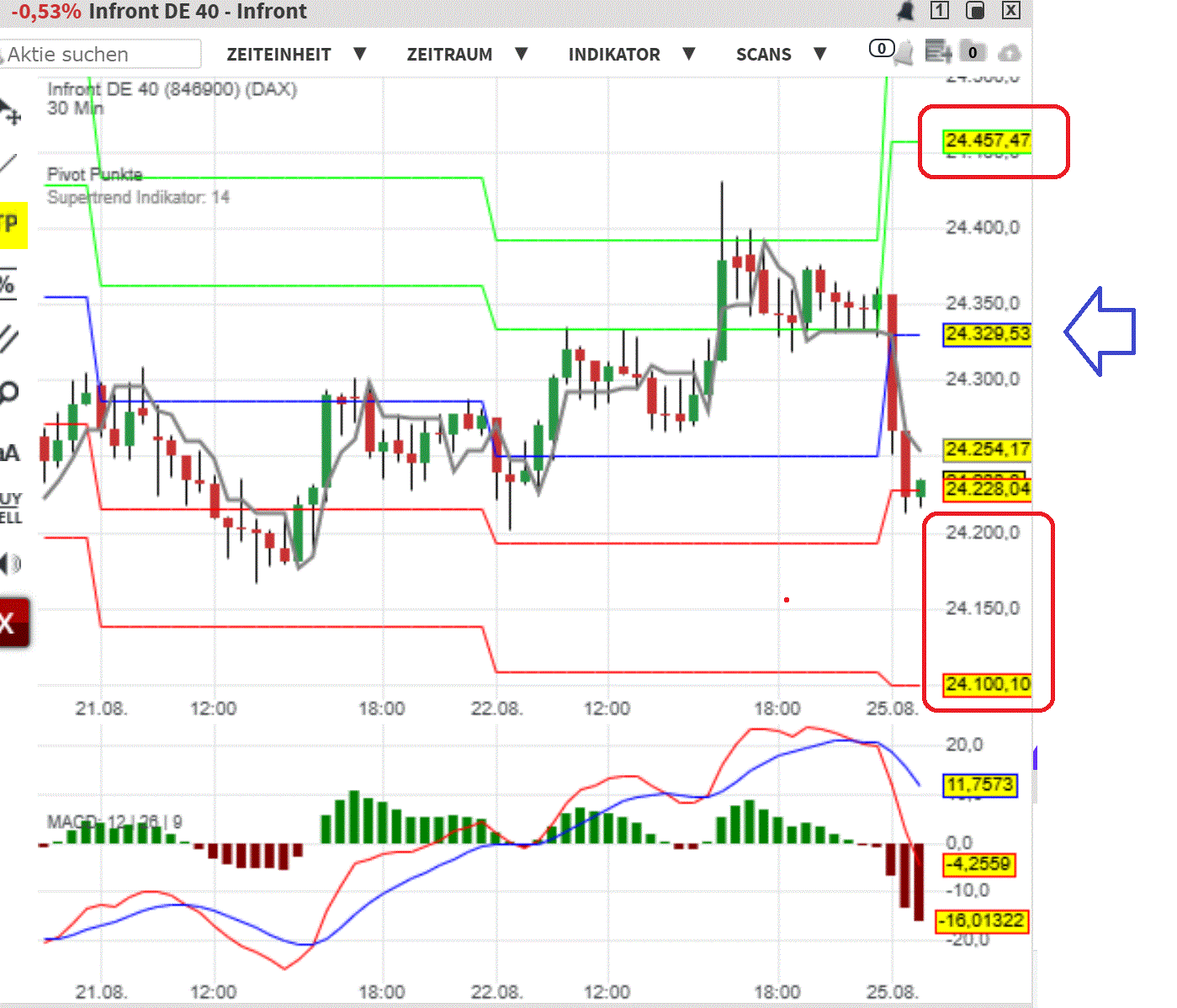Viewport: 1177px width, 1008px height.
Task: Open the saved charts folder
Action: 972,51
